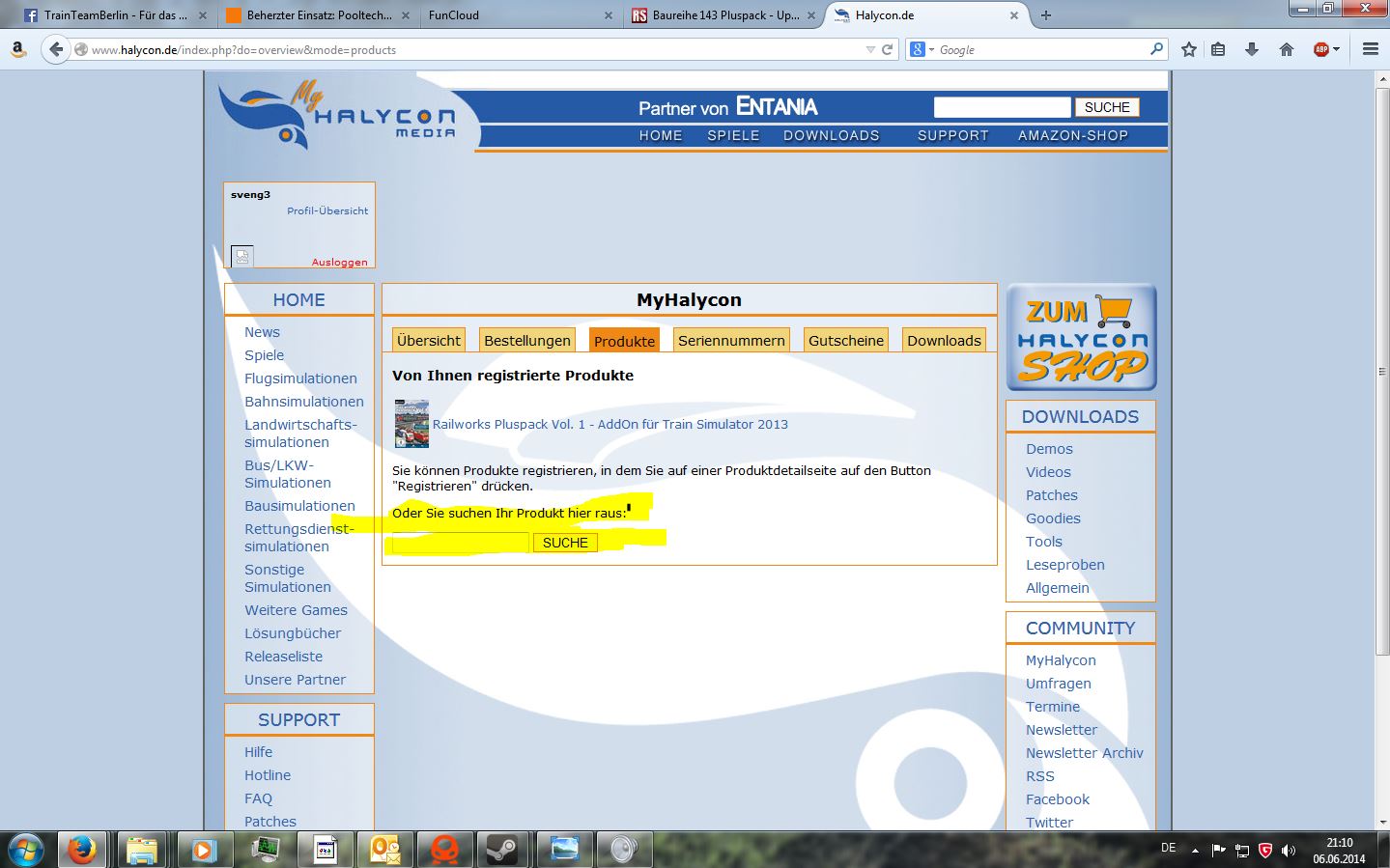Open the URL history dropdown arrow
Screen dimensions: 1390x868
[870, 49]
